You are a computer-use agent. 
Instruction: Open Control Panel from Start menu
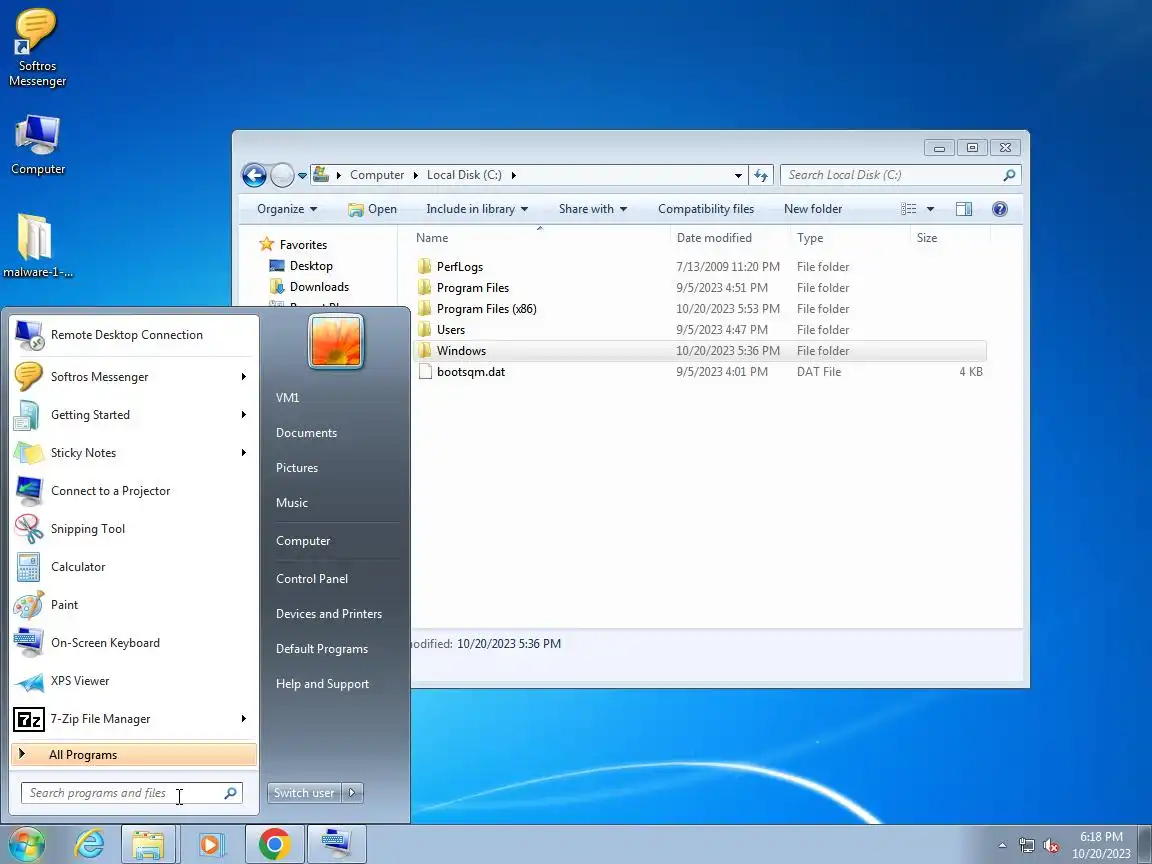pyautogui.click(x=312, y=579)
